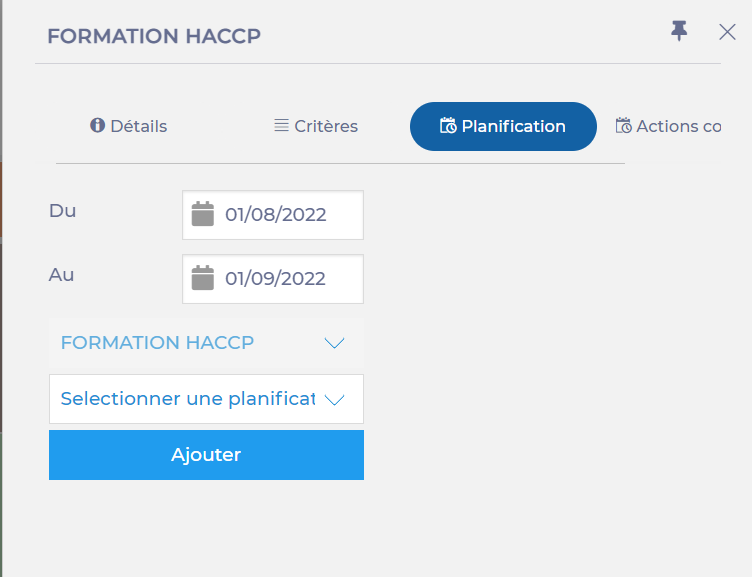Open the Selectionner une planification list
Viewport: 752px width, 577px height.
188,399
